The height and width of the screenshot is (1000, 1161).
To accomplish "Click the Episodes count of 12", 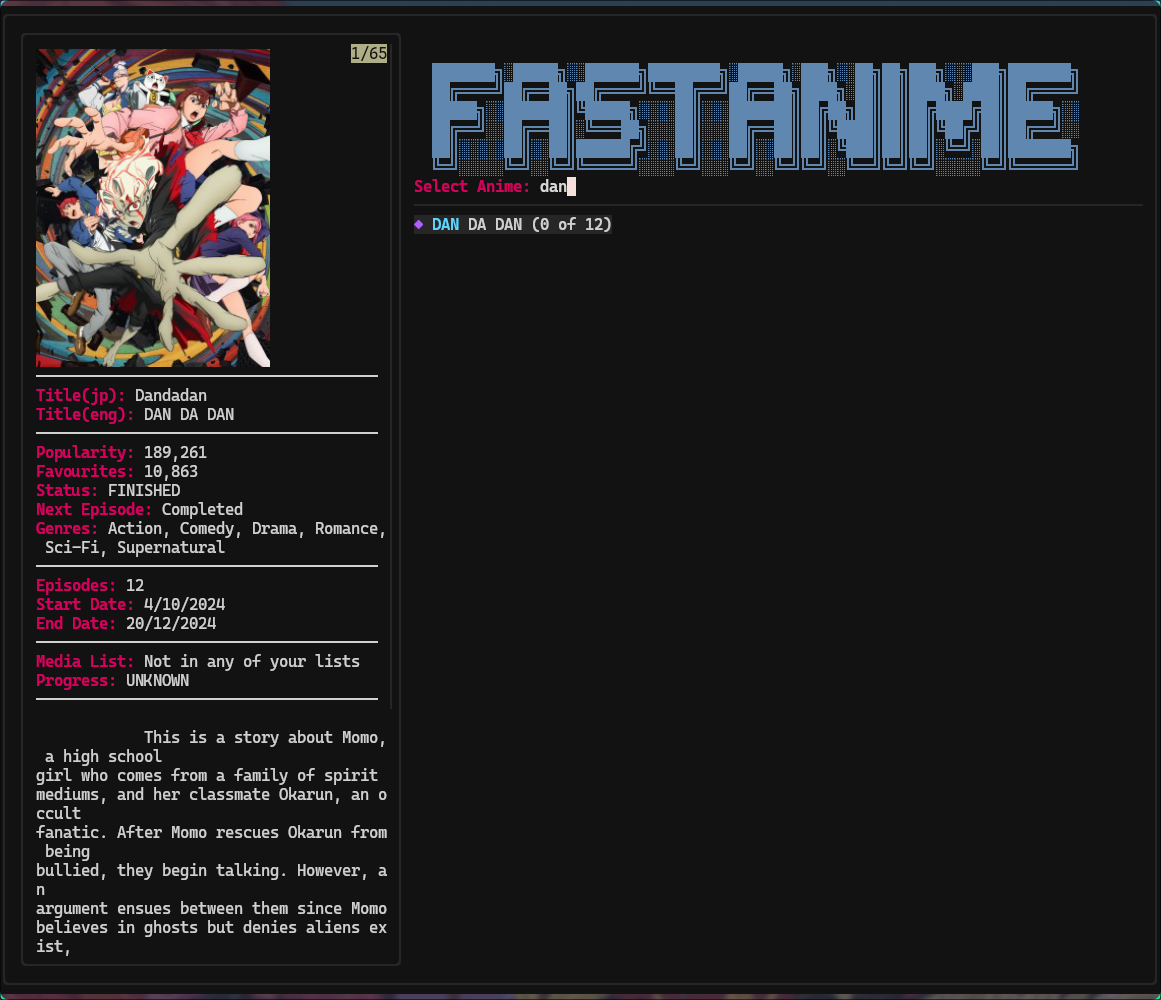I will (x=135, y=585).
